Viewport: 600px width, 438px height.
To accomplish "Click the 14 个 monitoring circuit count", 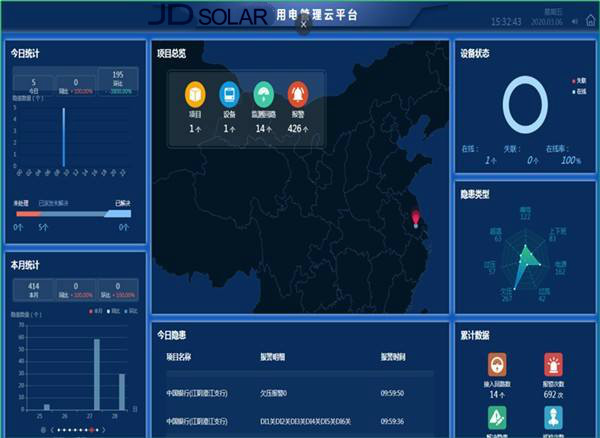I will pos(264,129).
